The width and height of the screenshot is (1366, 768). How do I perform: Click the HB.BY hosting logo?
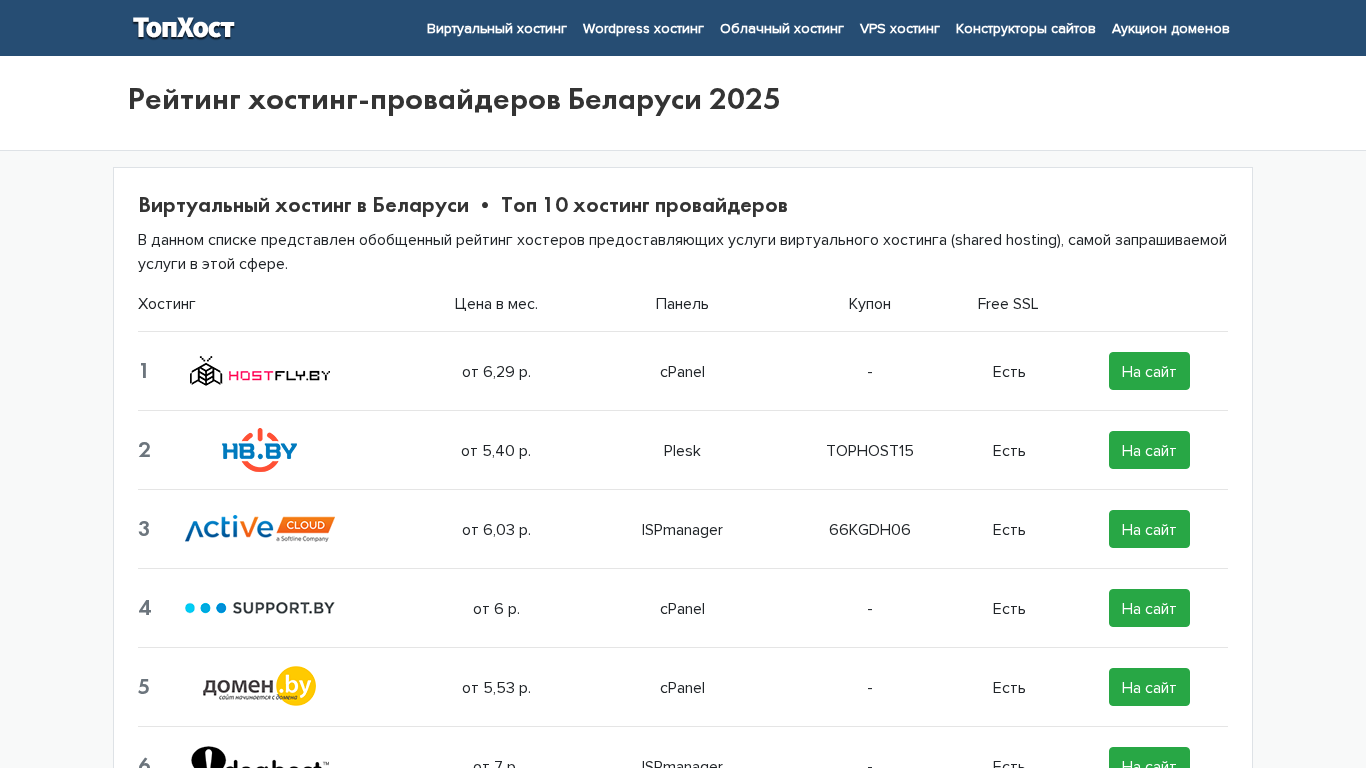pyautogui.click(x=260, y=450)
